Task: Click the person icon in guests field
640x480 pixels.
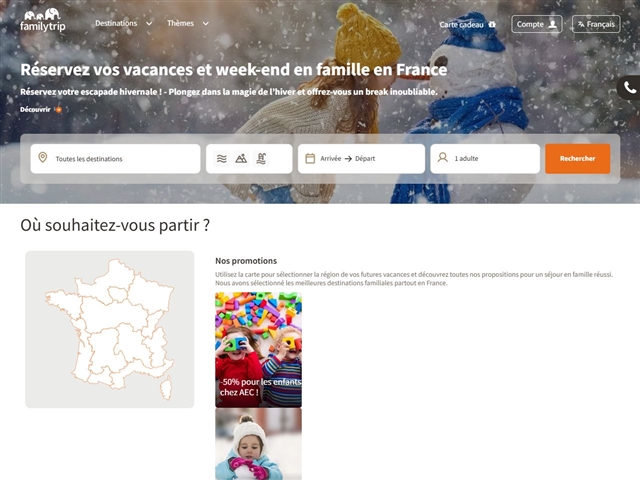Action: pyautogui.click(x=442, y=158)
